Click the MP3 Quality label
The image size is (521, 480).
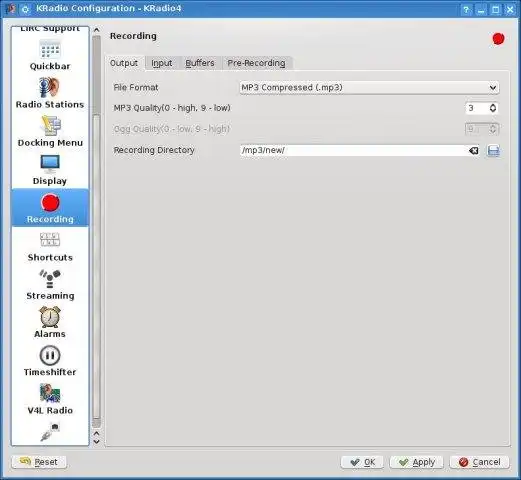[172, 108]
